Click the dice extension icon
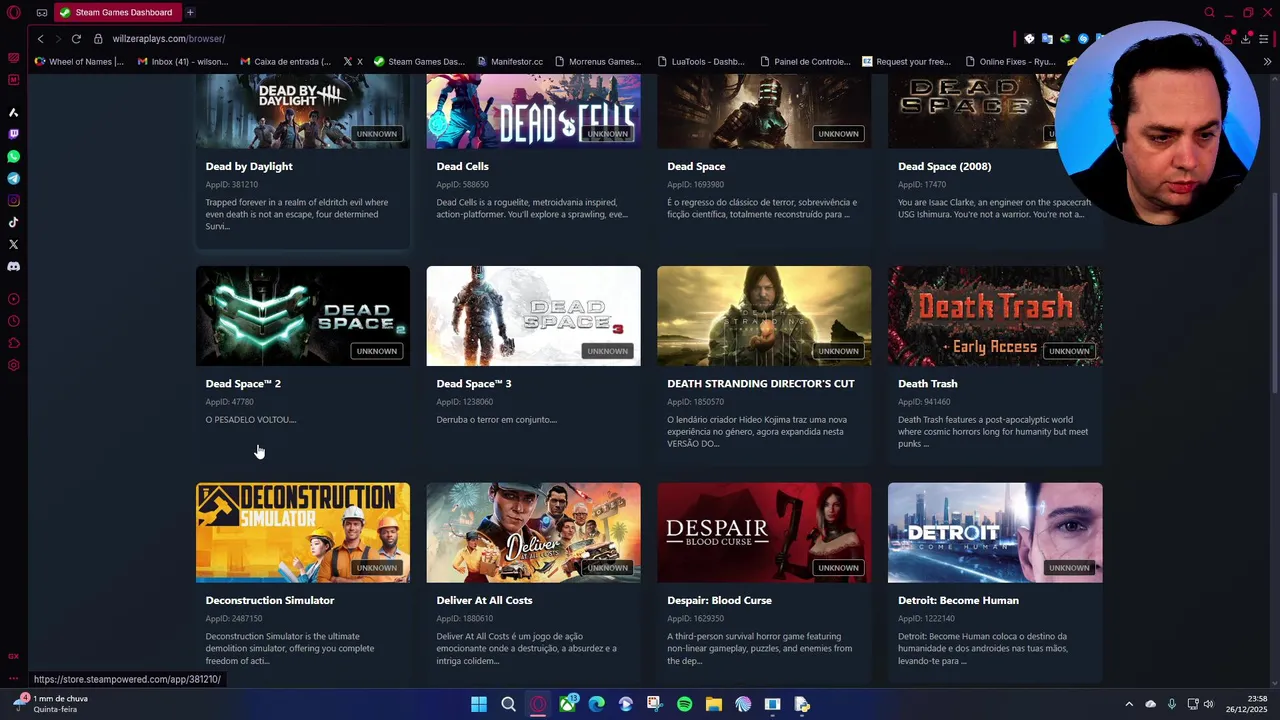The height and width of the screenshot is (720, 1280). [1029, 38]
